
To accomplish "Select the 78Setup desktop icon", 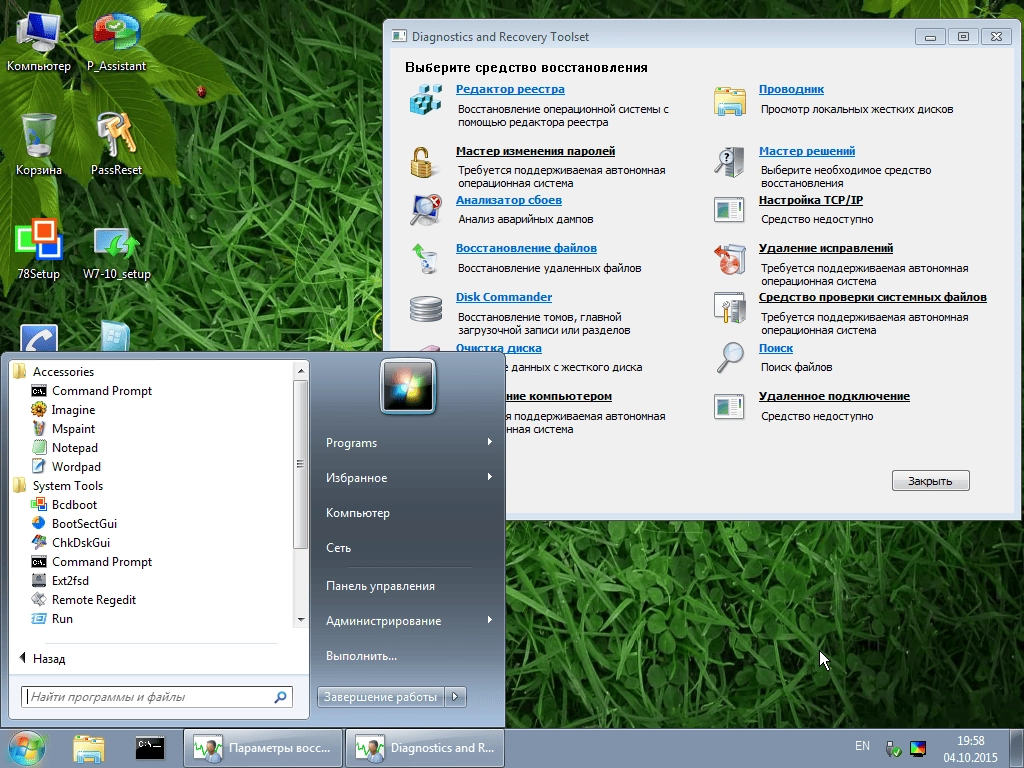I will click(x=39, y=248).
